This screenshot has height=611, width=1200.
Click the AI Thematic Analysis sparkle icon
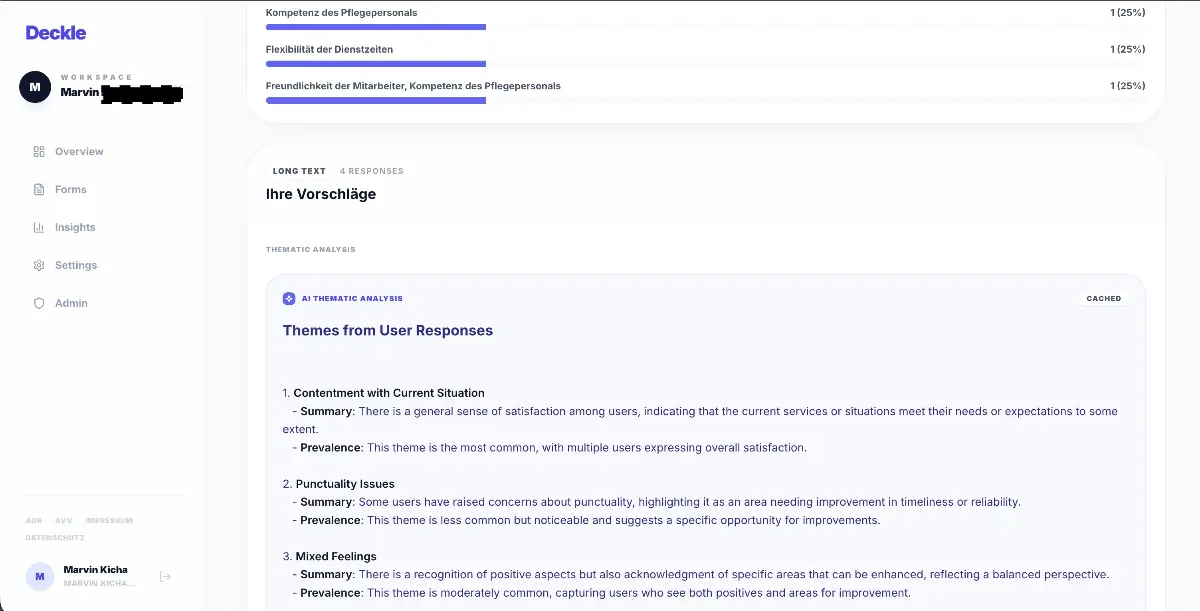click(x=289, y=299)
